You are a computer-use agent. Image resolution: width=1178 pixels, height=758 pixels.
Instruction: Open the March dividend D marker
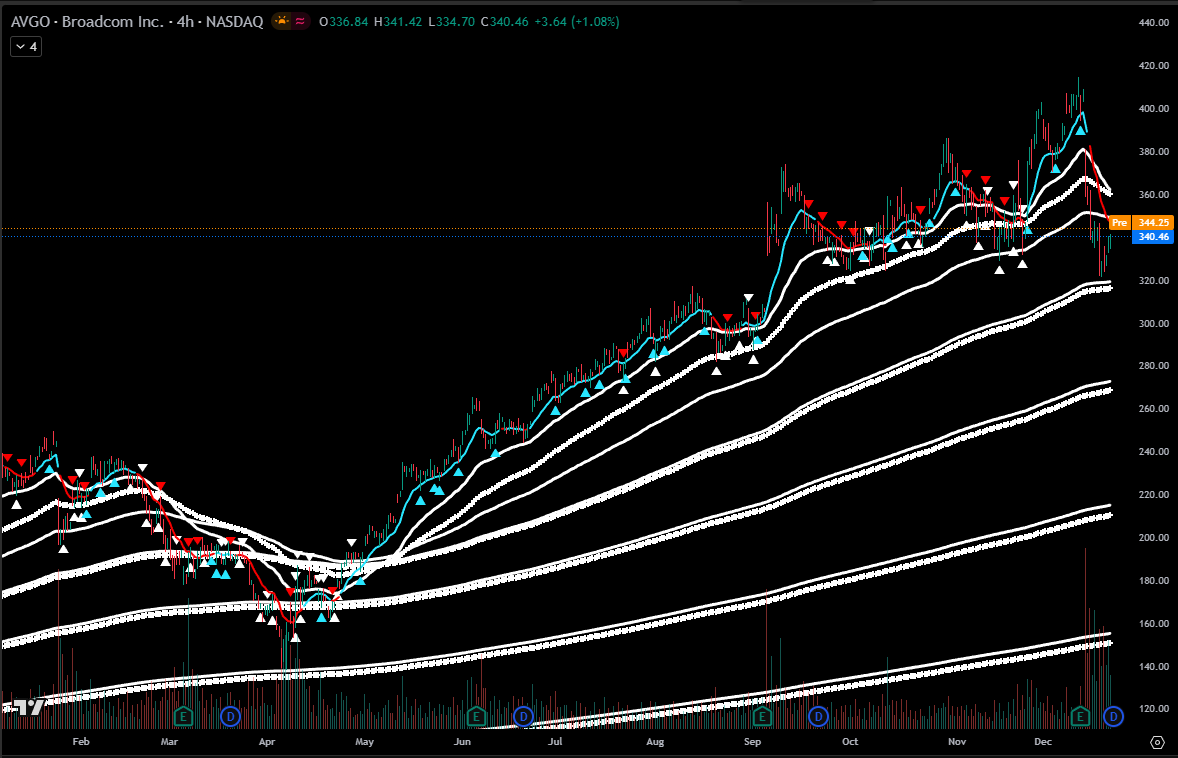click(x=231, y=717)
